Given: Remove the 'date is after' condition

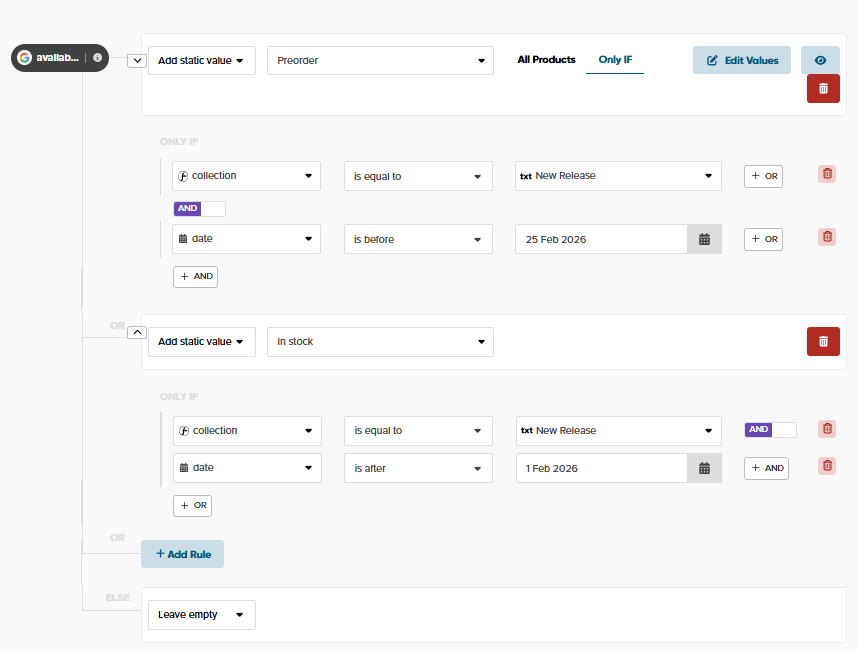Looking at the screenshot, I should (827, 466).
